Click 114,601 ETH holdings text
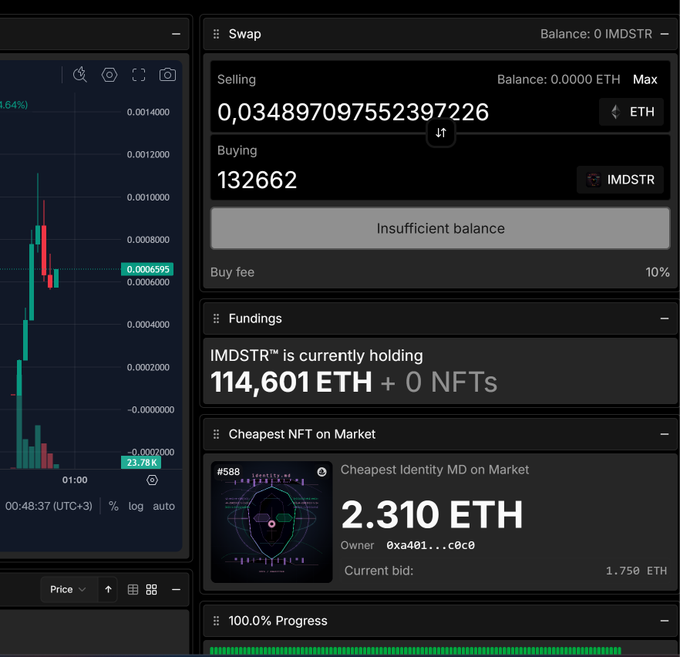The width and height of the screenshot is (680, 657). [291, 382]
